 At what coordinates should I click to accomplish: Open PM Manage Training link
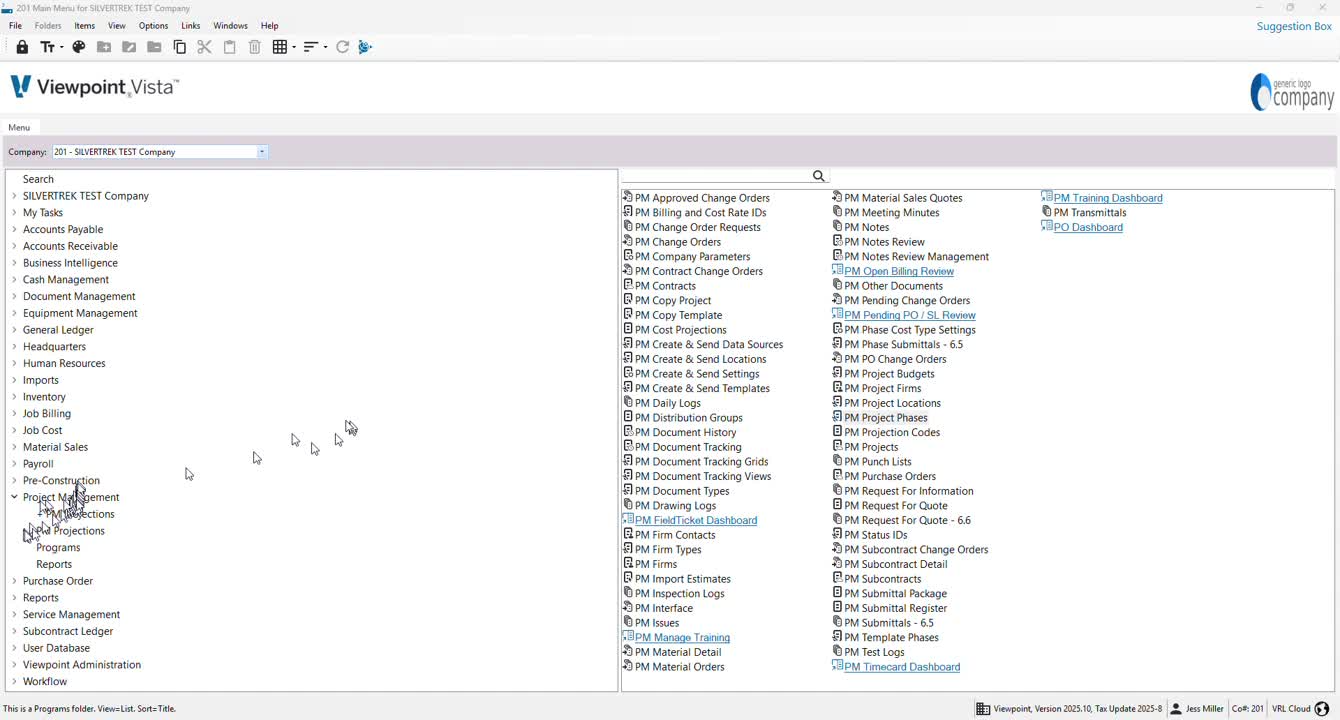click(x=683, y=637)
